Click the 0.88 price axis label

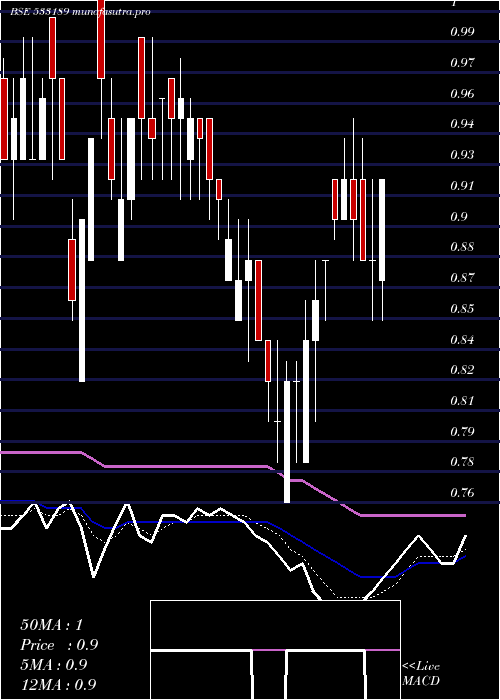point(462,247)
